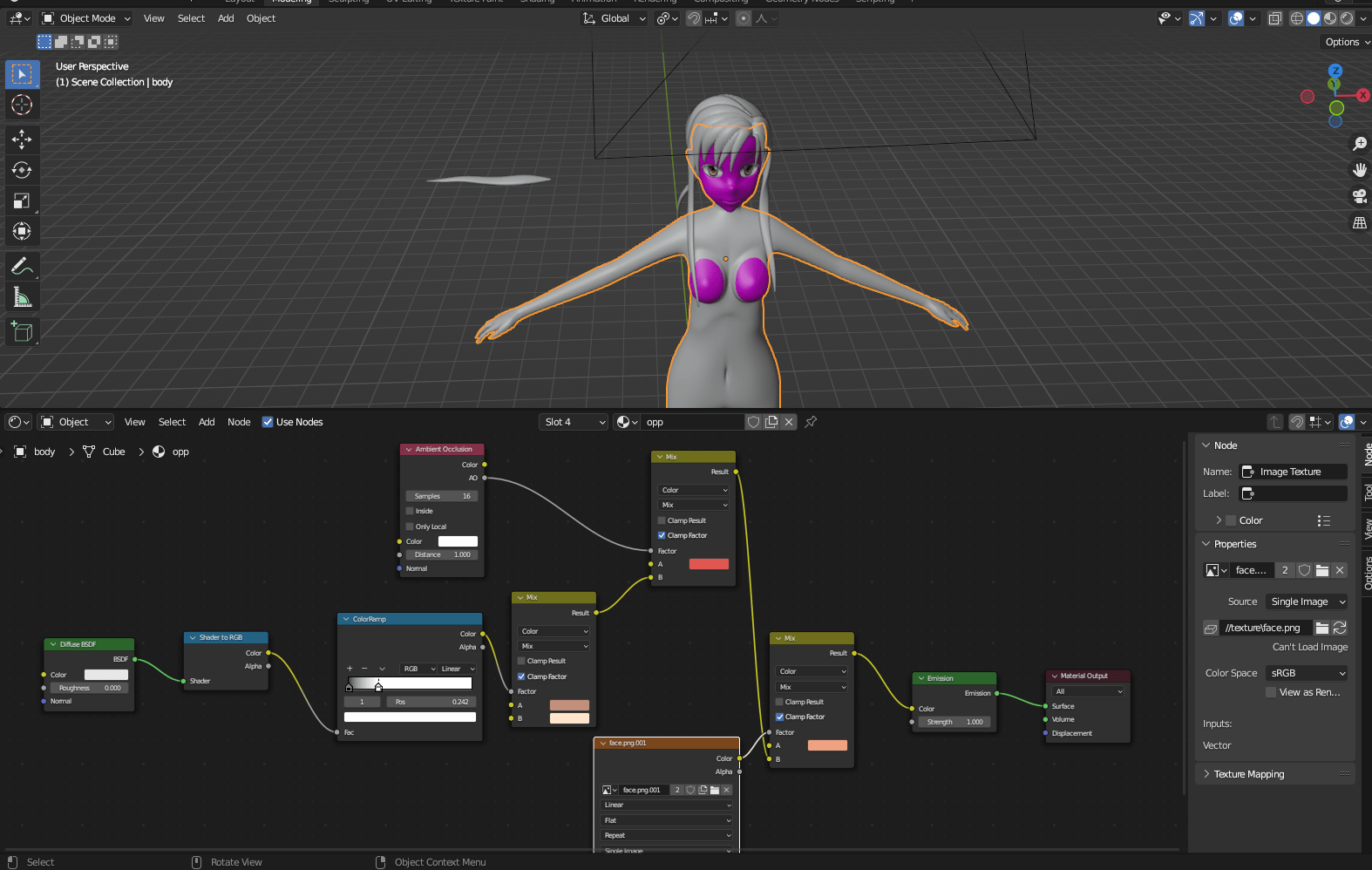Click body in the node editor breadcrumb

[x=44, y=452]
